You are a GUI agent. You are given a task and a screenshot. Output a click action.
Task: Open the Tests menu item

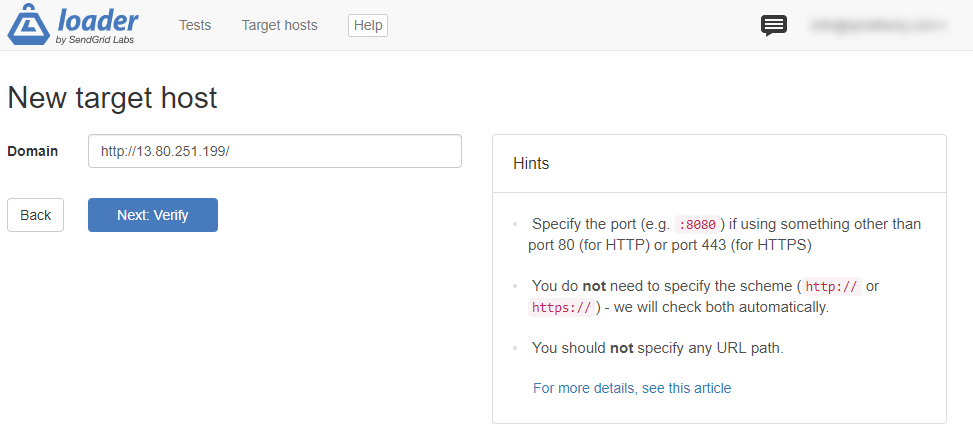click(195, 25)
